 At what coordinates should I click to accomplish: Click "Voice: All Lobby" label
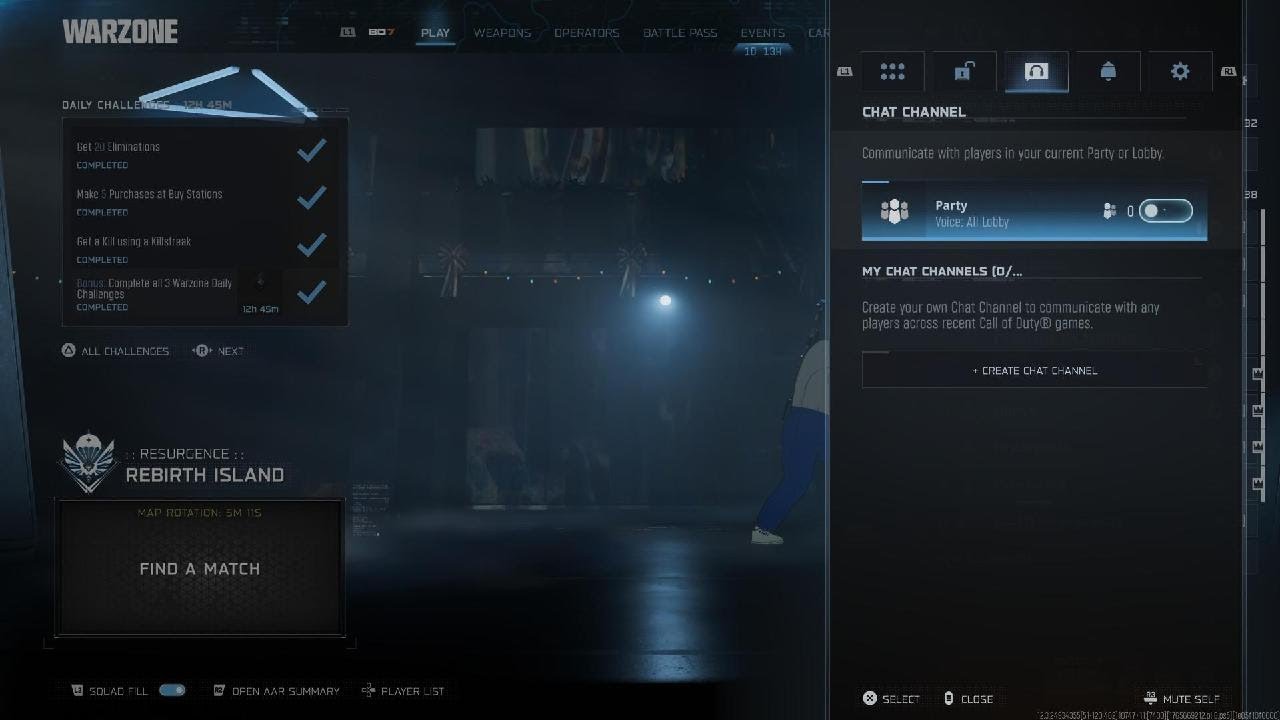point(972,222)
